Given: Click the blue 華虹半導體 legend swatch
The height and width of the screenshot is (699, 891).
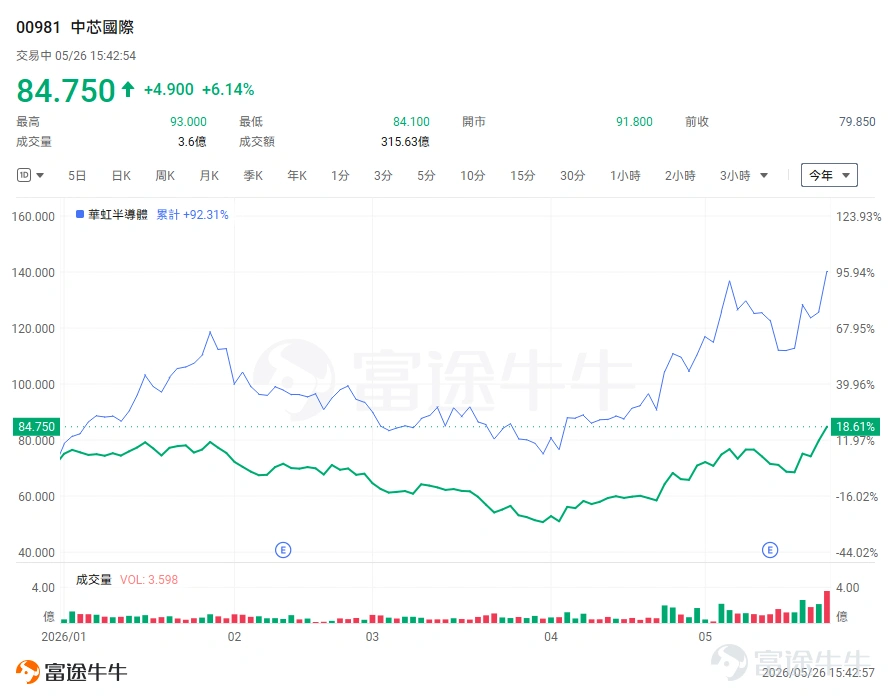Looking at the screenshot, I should [80, 214].
